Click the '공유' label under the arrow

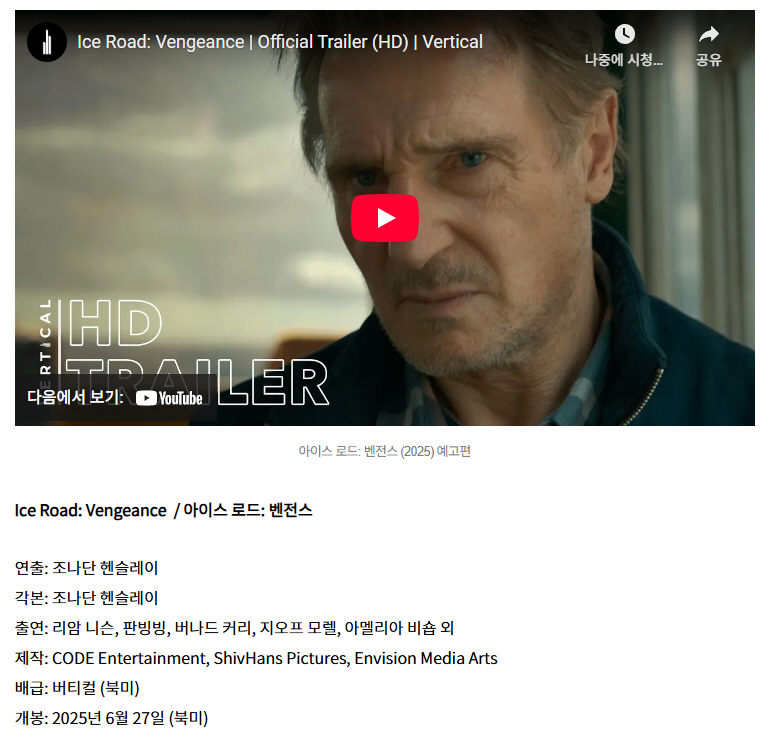pos(708,60)
